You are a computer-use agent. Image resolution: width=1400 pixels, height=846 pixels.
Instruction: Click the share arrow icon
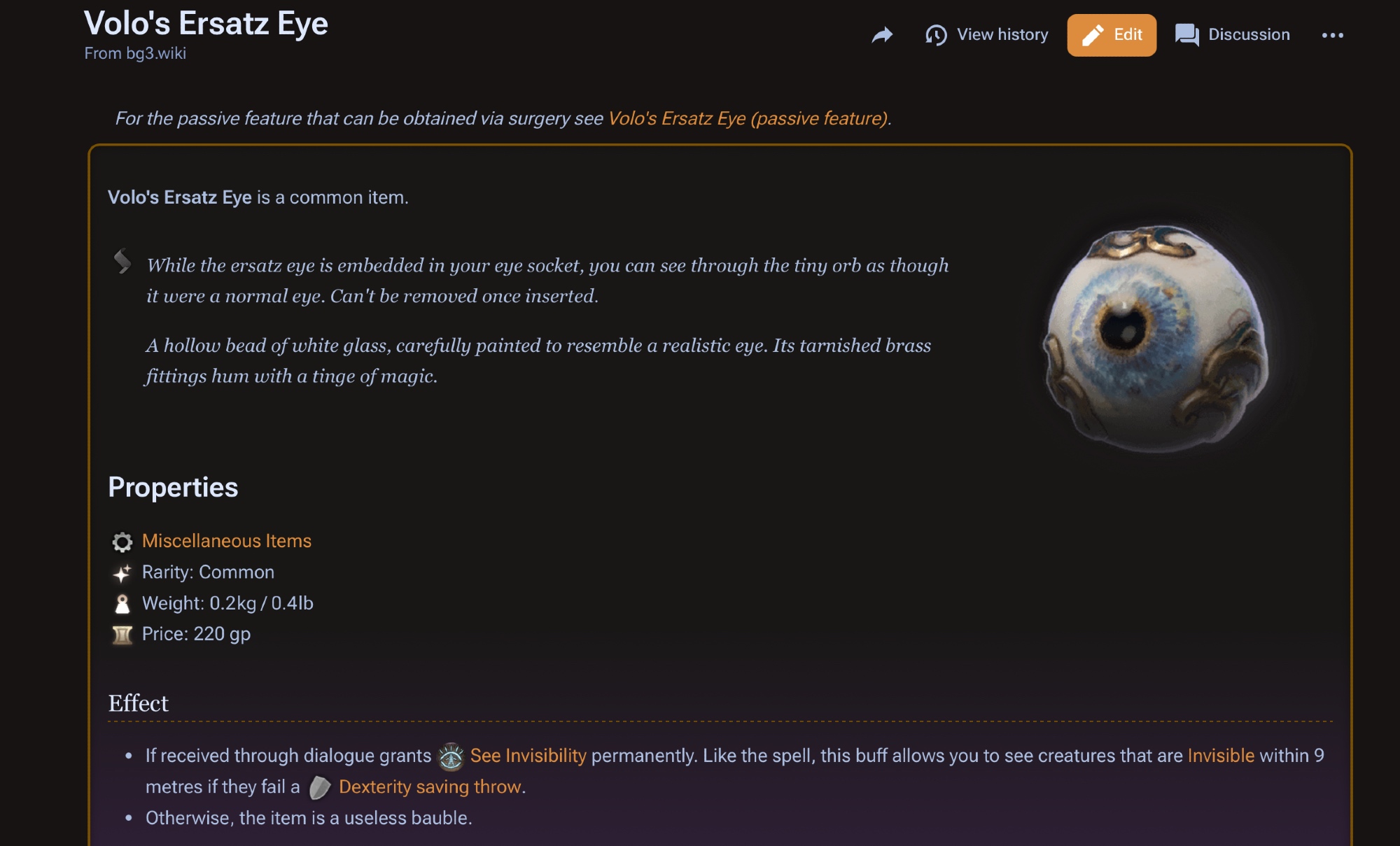(882, 35)
